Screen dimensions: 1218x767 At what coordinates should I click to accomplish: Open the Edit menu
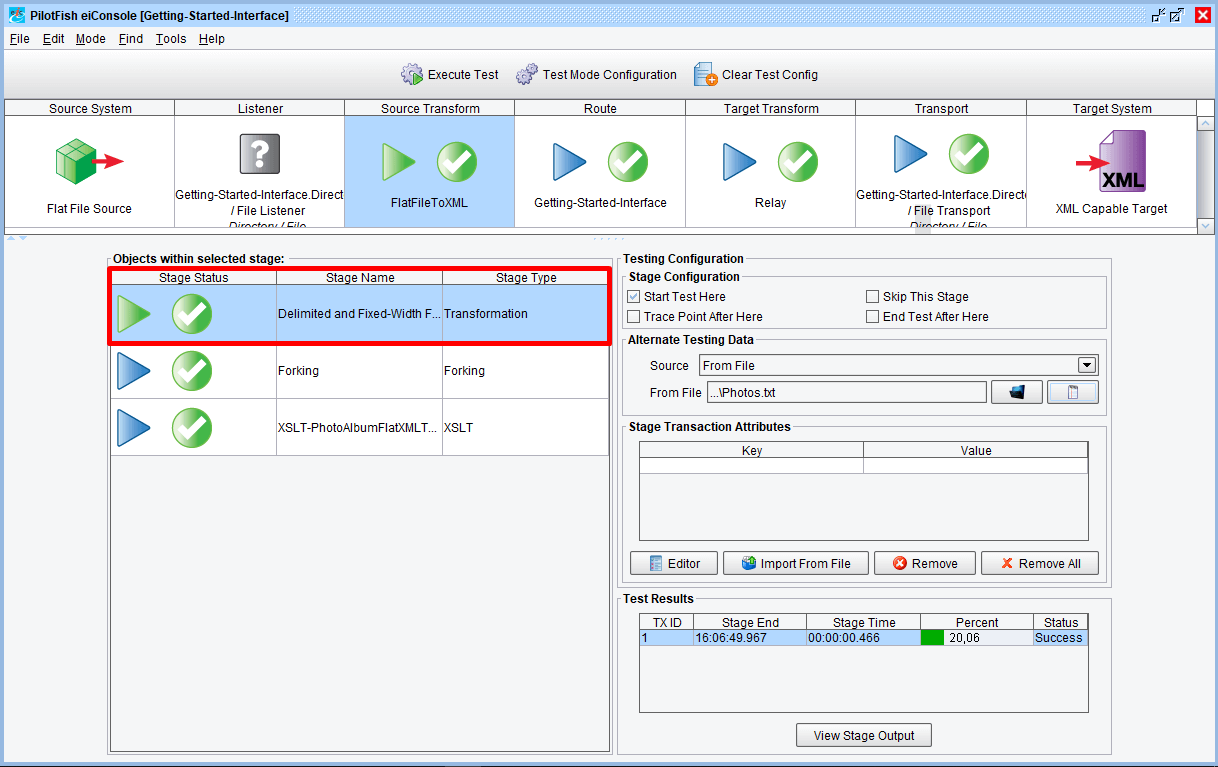53,39
